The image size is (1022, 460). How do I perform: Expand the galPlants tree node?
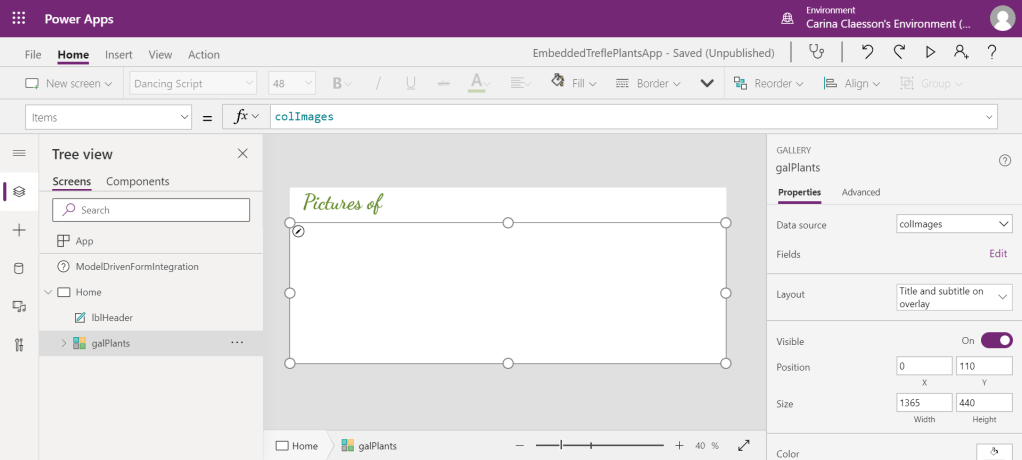click(x=64, y=343)
